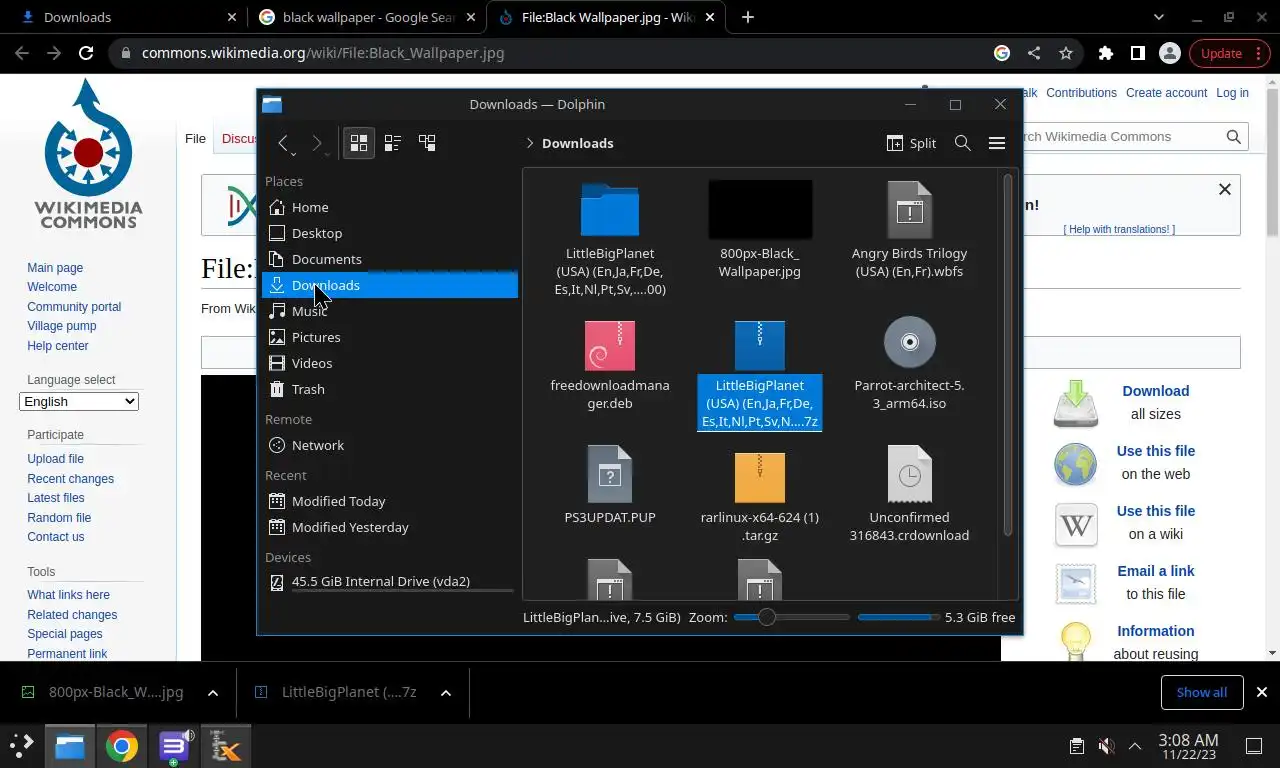
Task: Open Chrome from the taskbar
Action: tap(122, 746)
